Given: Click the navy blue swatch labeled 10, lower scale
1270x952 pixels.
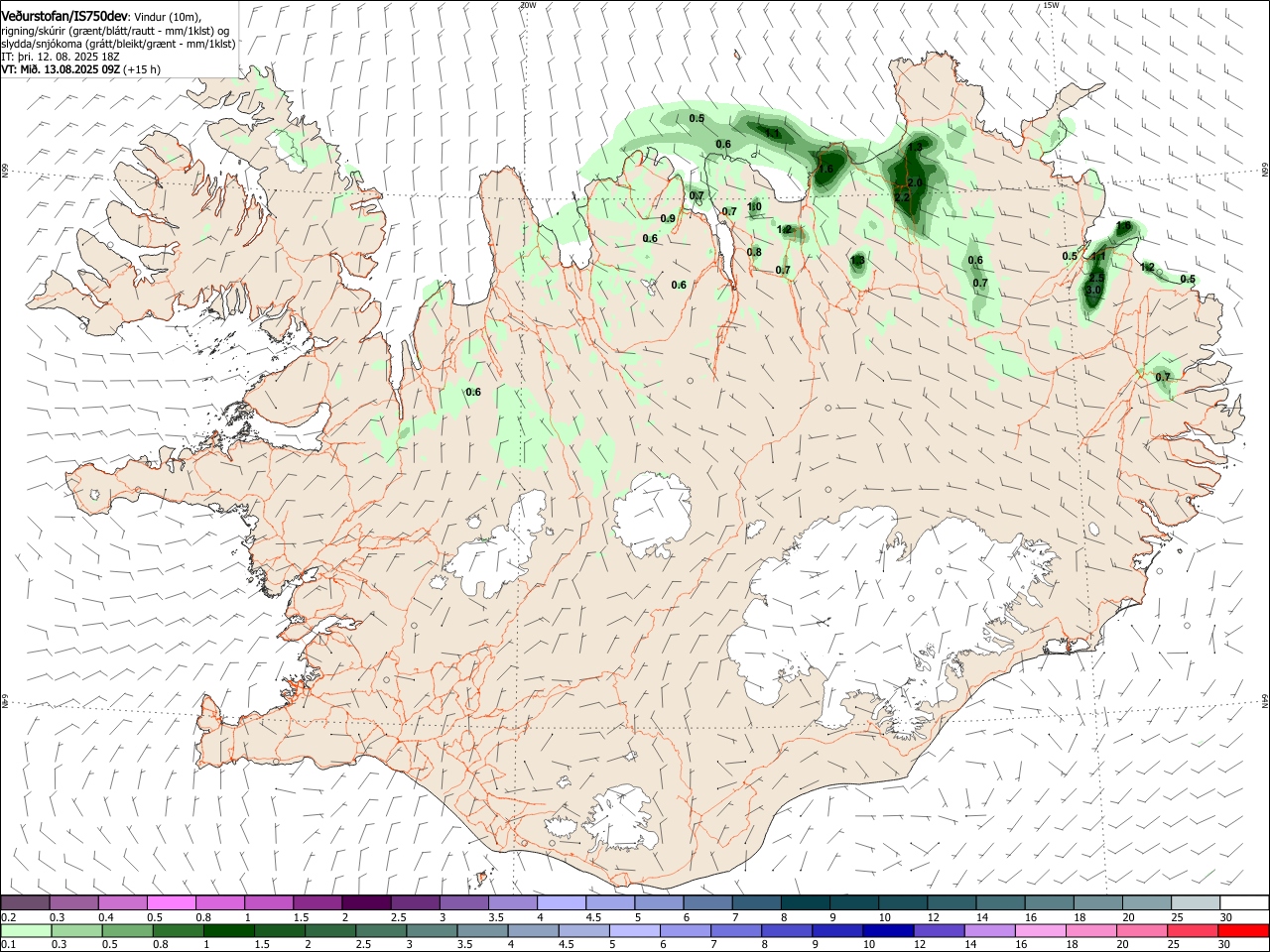Looking at the screenshot, I should 888,930.
